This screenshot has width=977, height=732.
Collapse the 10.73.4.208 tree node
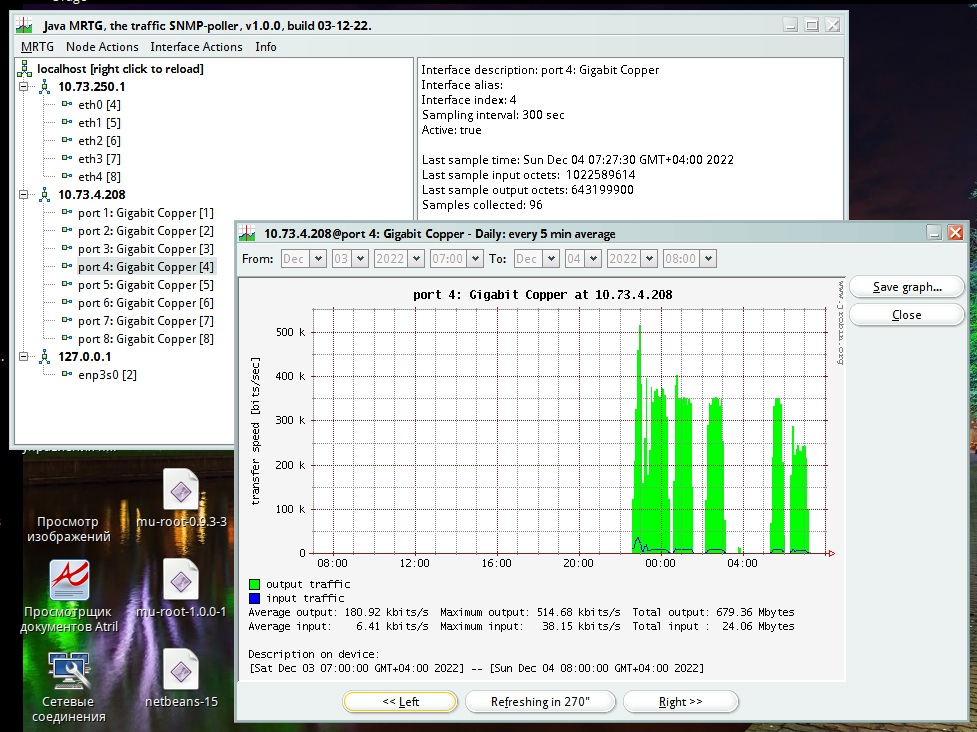(24, 195)
